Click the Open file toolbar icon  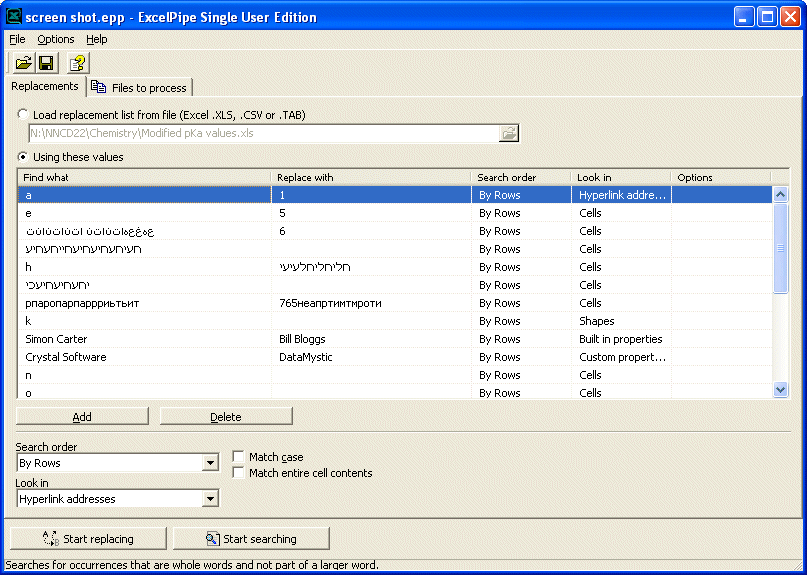click(23, 64)
